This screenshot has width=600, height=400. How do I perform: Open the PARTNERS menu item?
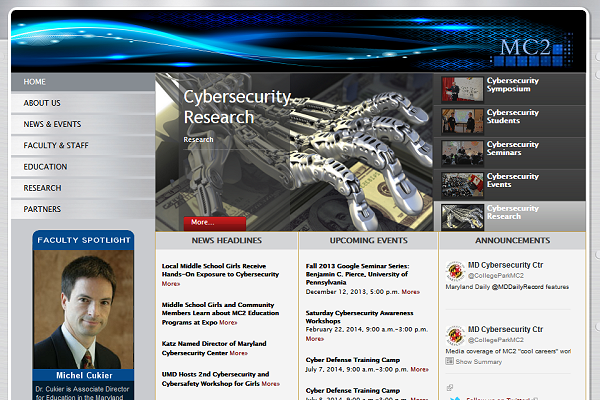tap(83, 209)
